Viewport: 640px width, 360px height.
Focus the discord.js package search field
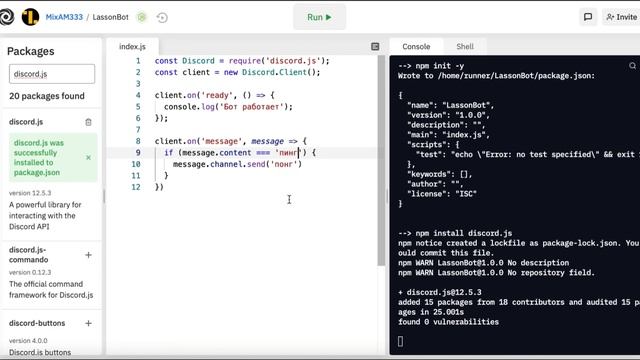point(52,74)
